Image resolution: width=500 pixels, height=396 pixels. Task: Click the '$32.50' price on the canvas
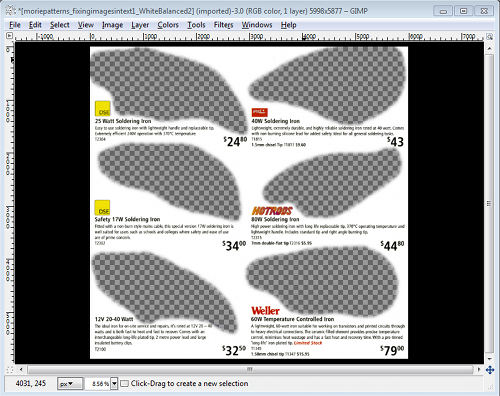pos(234,350)
